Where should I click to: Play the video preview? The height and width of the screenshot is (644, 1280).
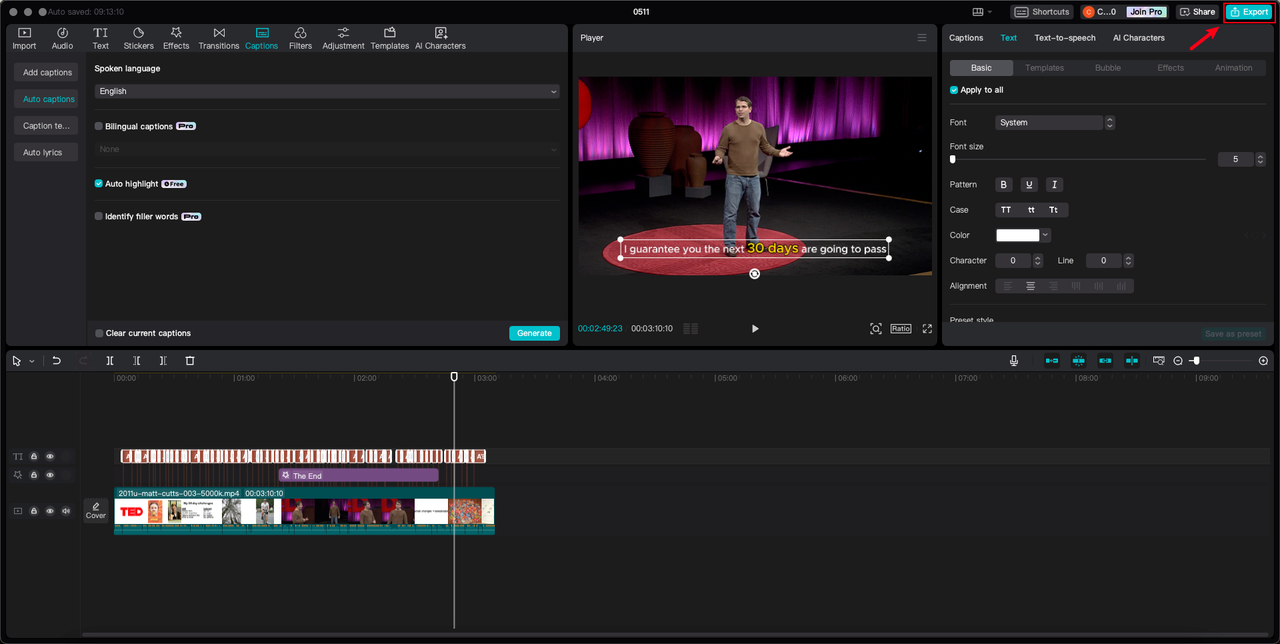coord(755,328)
